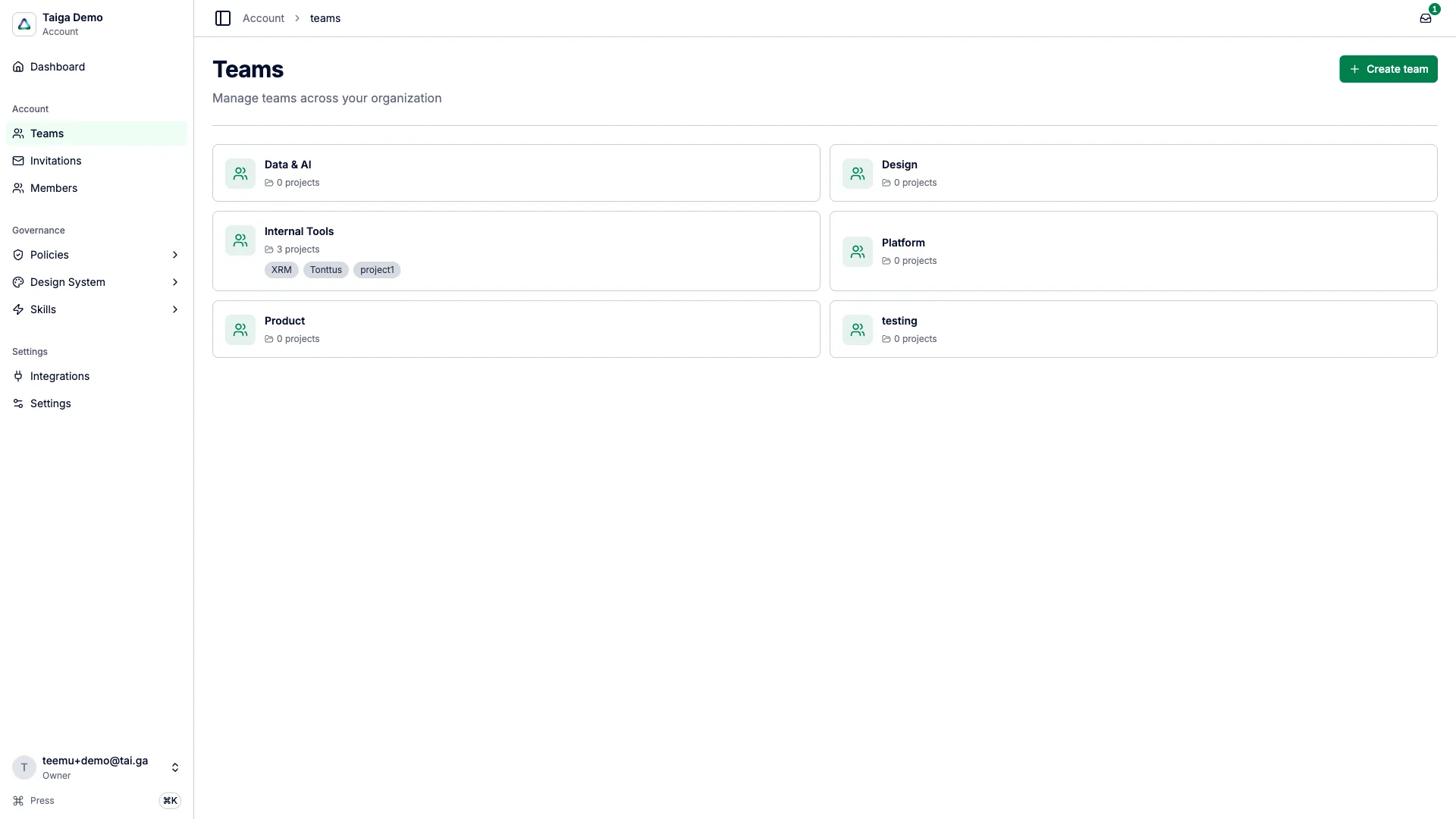1456x819 pixels.
Task: Open the testing team card
Action: pos(1133,329)
